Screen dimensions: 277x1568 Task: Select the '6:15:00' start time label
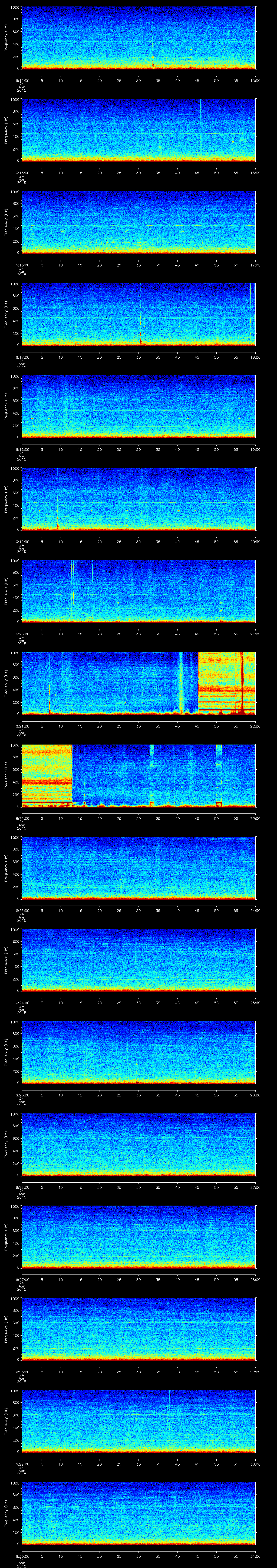pyautogui.click(x=22, y=173)
